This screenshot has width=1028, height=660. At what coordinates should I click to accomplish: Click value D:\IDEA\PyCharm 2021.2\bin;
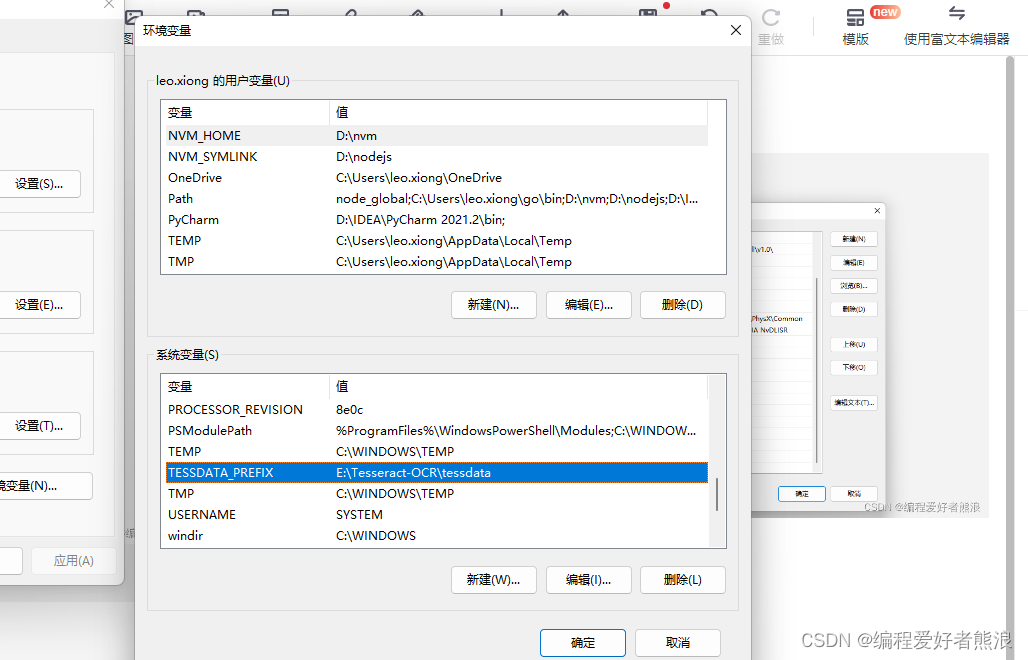[420, 220]
